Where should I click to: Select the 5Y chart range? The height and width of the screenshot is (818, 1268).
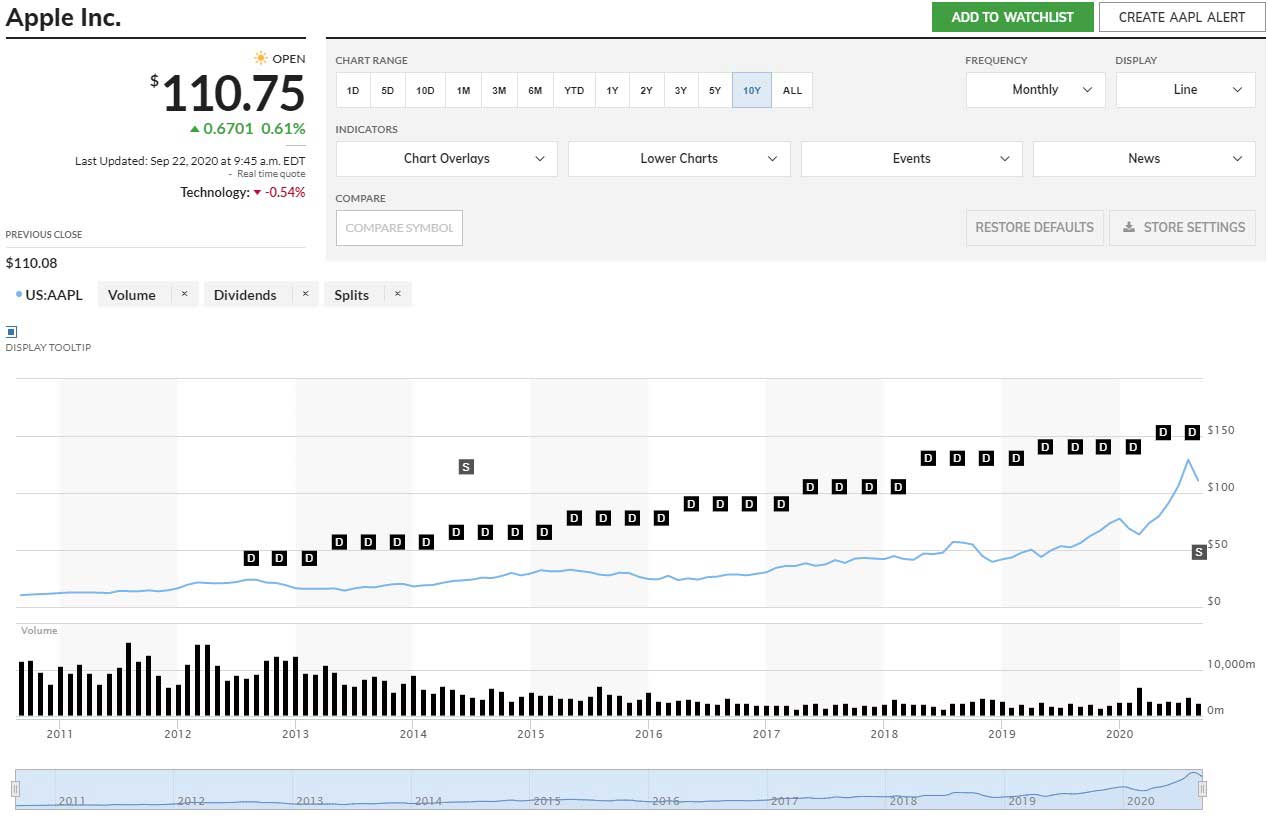715,90
